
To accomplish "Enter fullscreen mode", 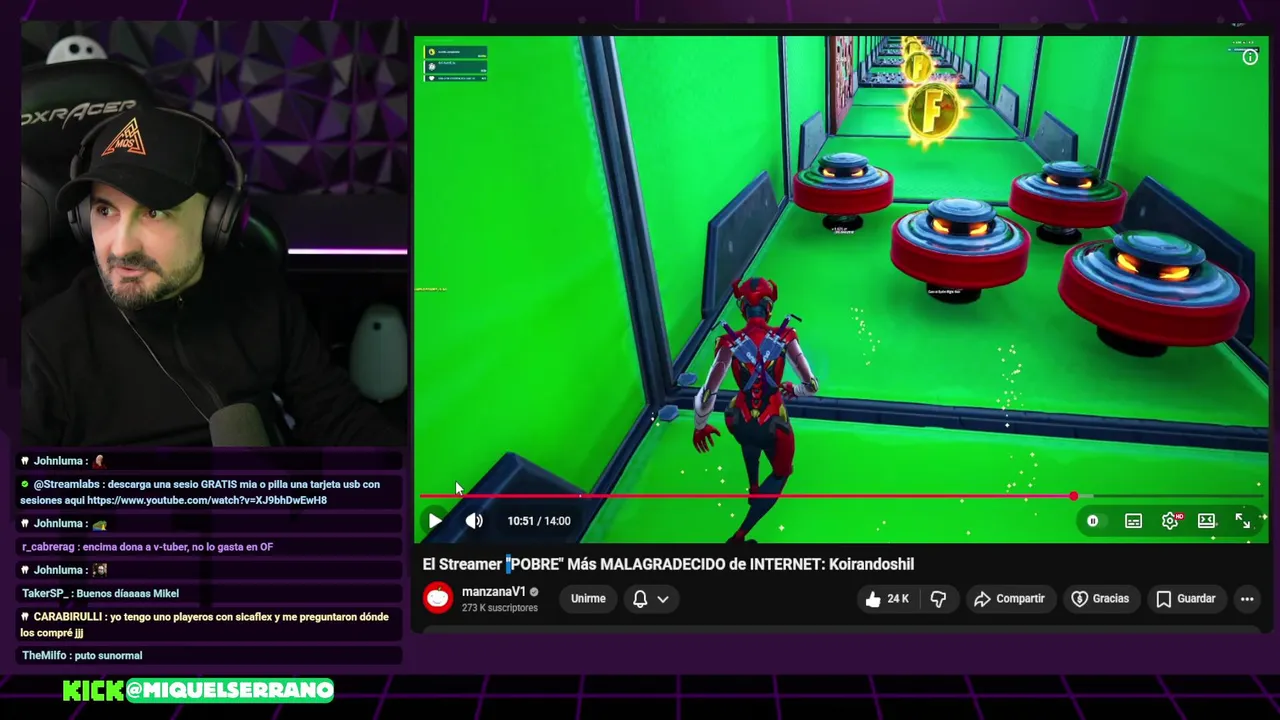I will 1243,521.
